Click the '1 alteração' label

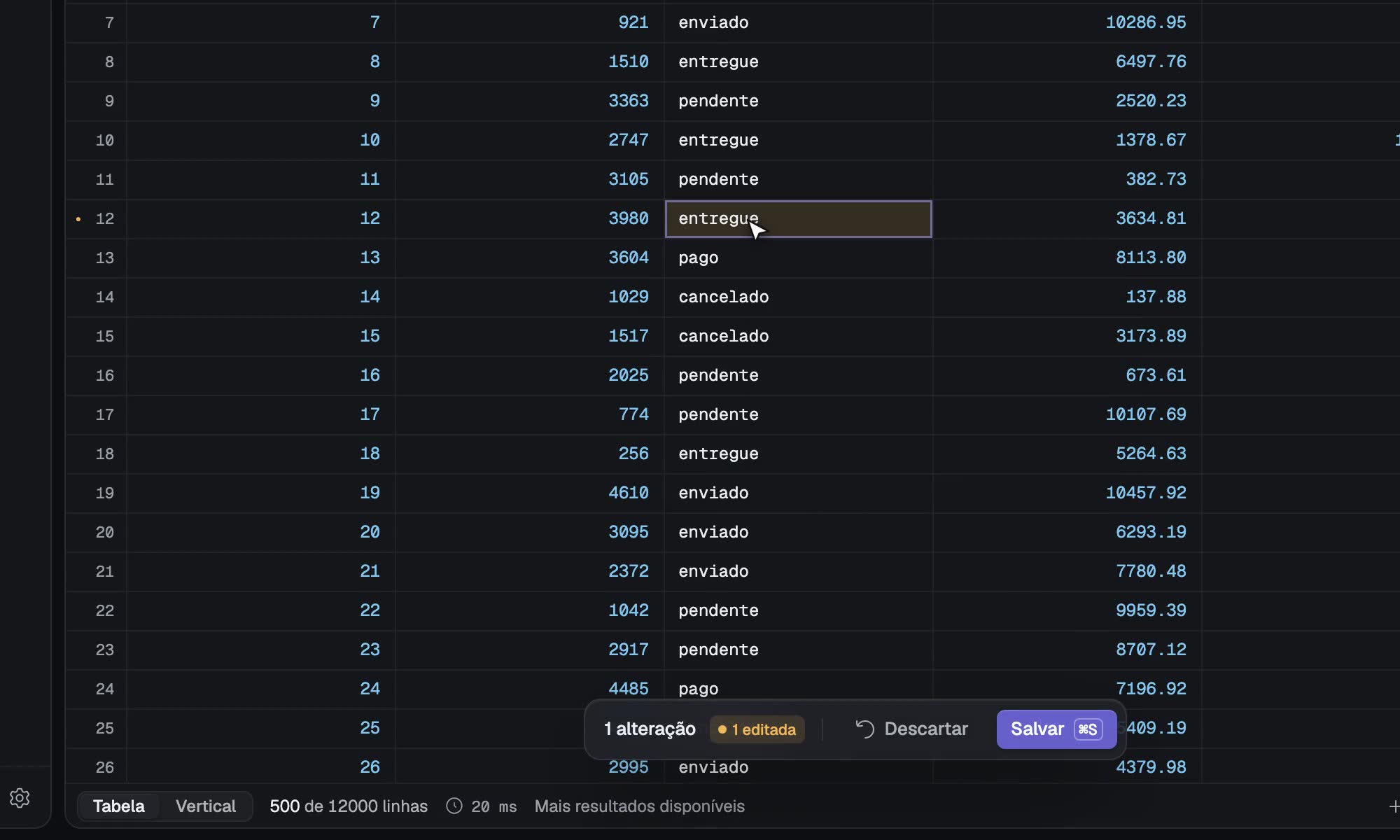click(650, 729)
